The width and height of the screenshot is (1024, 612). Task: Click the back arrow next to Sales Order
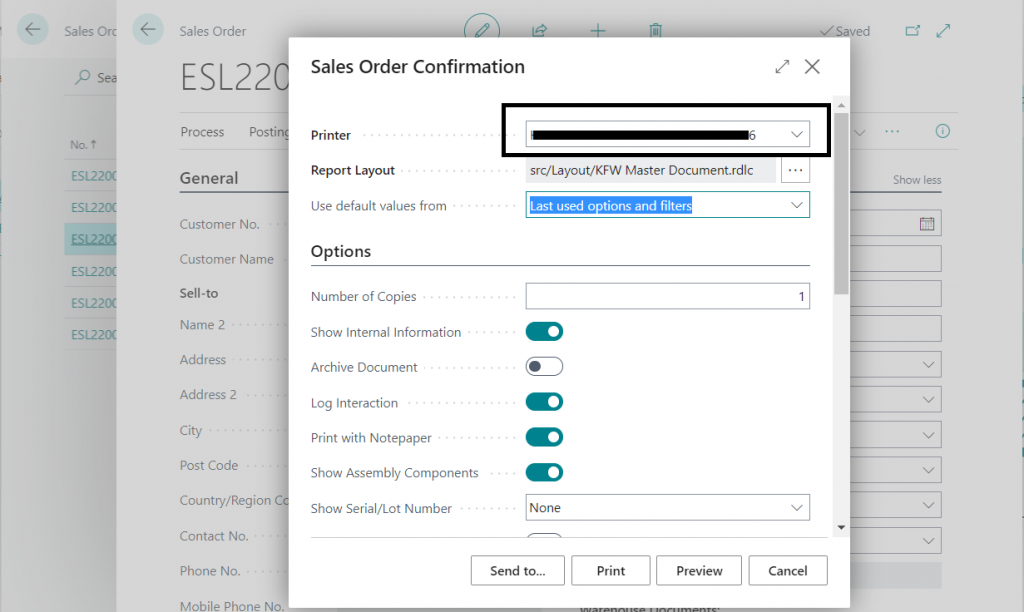point(149,30)
